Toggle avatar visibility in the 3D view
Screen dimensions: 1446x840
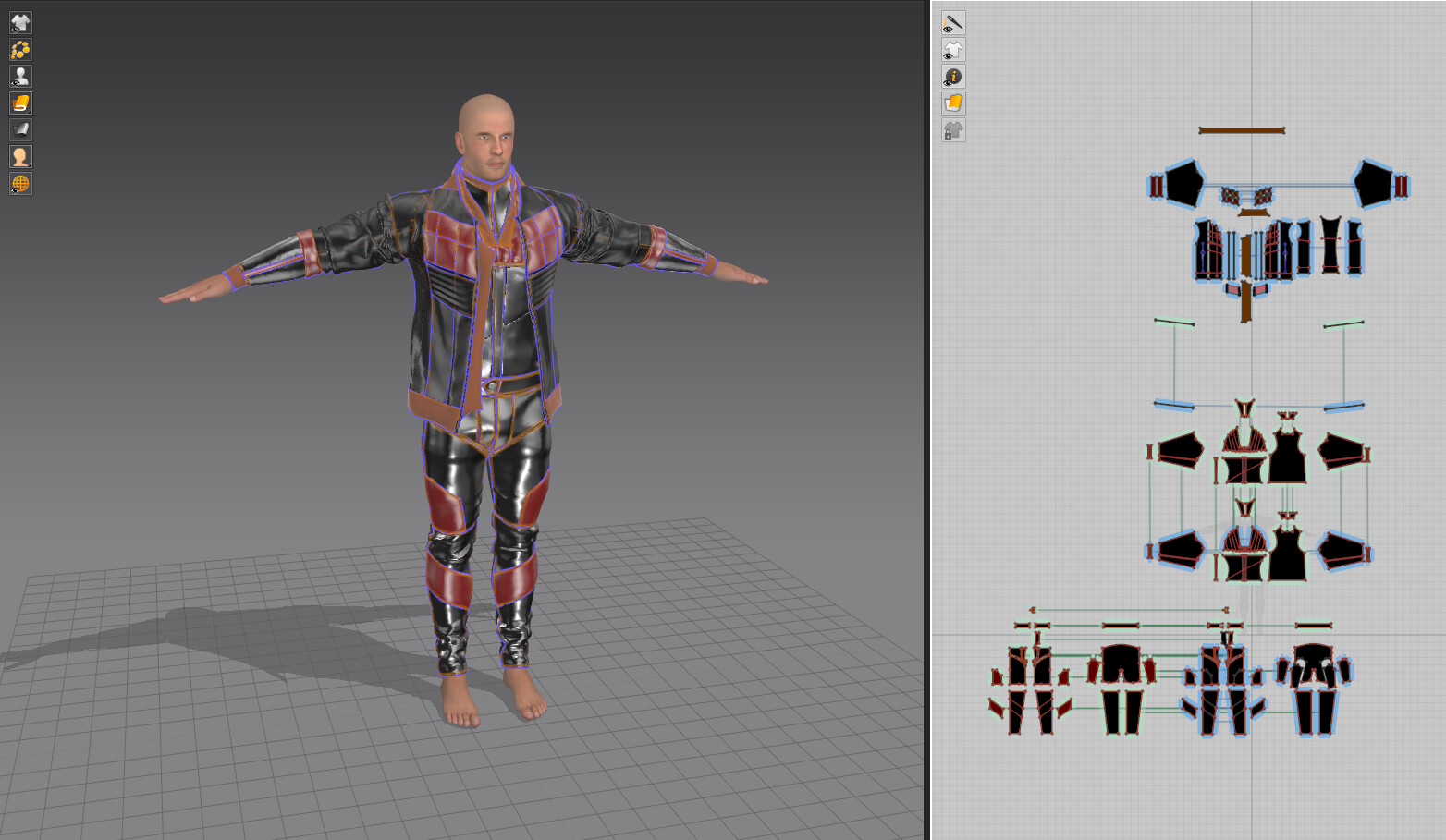coord(20,76)
